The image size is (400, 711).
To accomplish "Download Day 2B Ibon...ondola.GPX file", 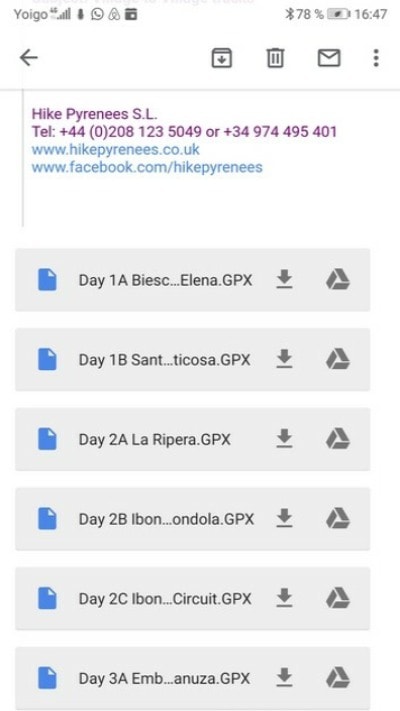I will [x=284, y=519].
